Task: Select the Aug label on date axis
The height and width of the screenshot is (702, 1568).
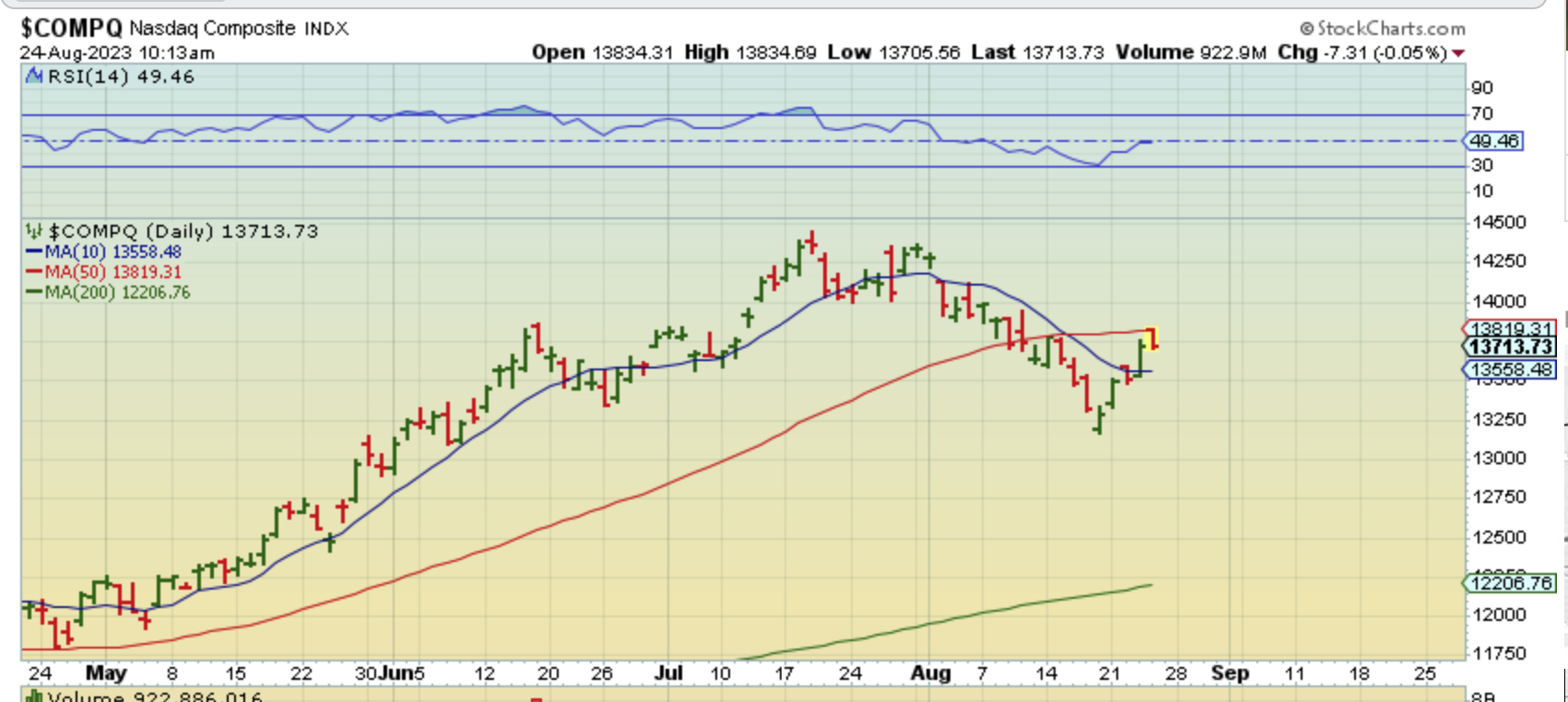Action: pyautogui.click(x=930, y=673)
